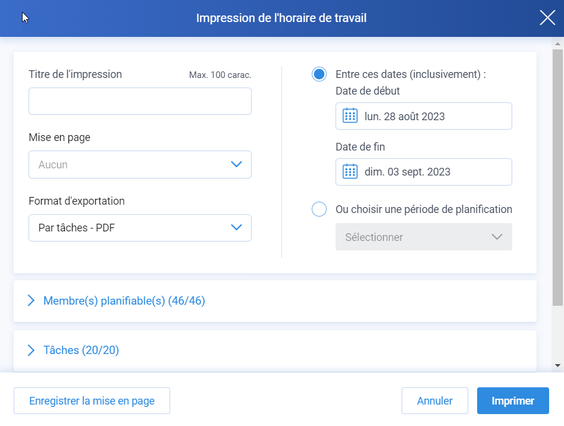Open calendar icon for Date de début

pyautogui.click(x=350, y=116)
